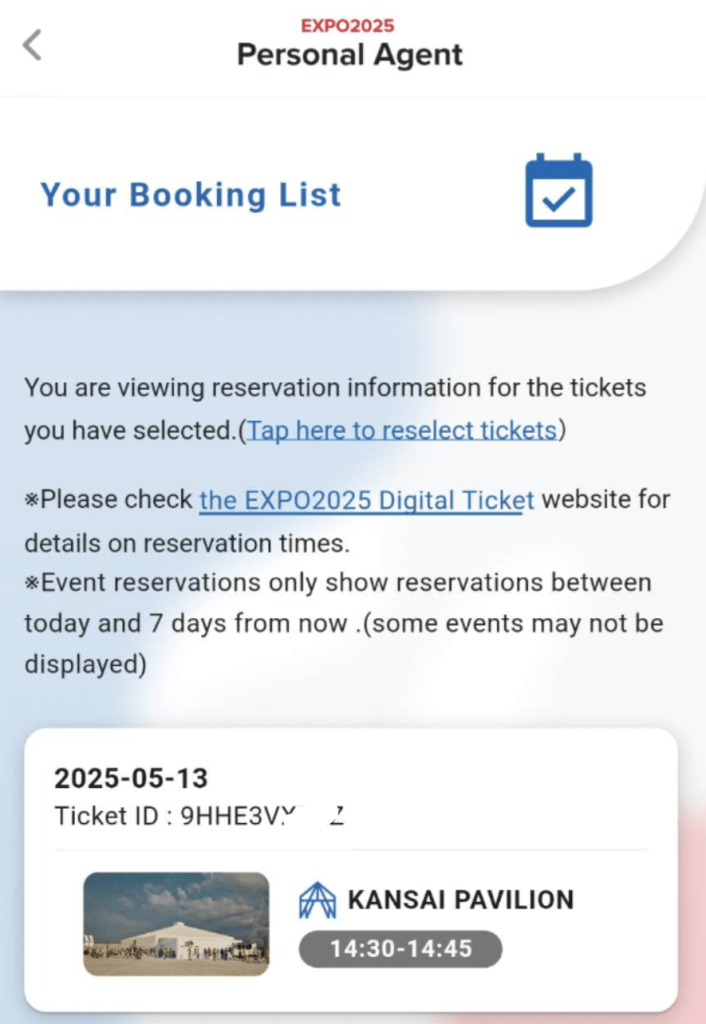Tap the 'Event reservations only show' notice
Image resolution: width=706 pixels, height=1024 pixels.
pos(340,582)
